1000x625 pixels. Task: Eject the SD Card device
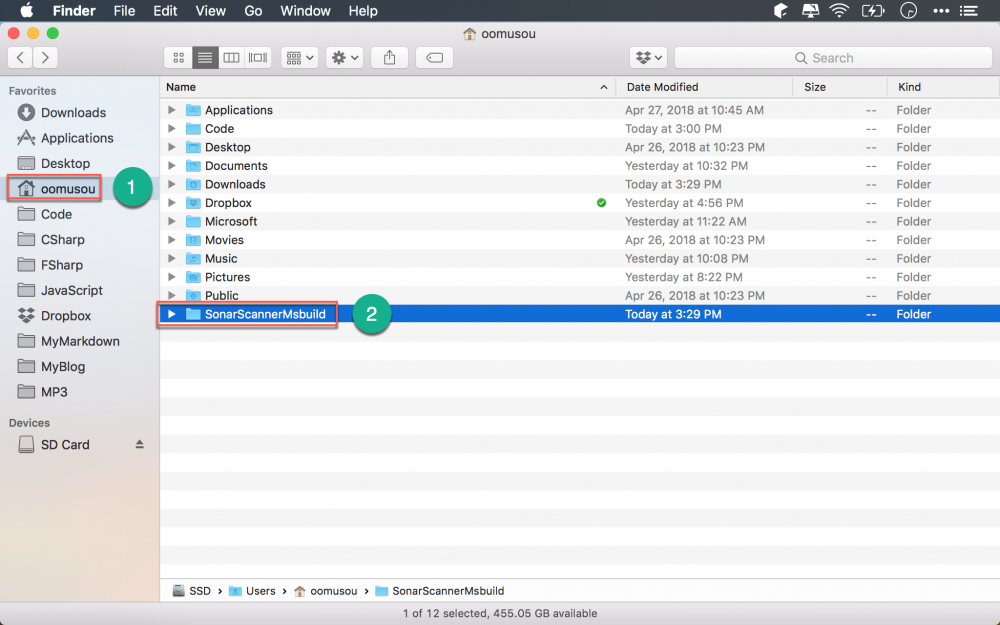click(x=140, y=444)
